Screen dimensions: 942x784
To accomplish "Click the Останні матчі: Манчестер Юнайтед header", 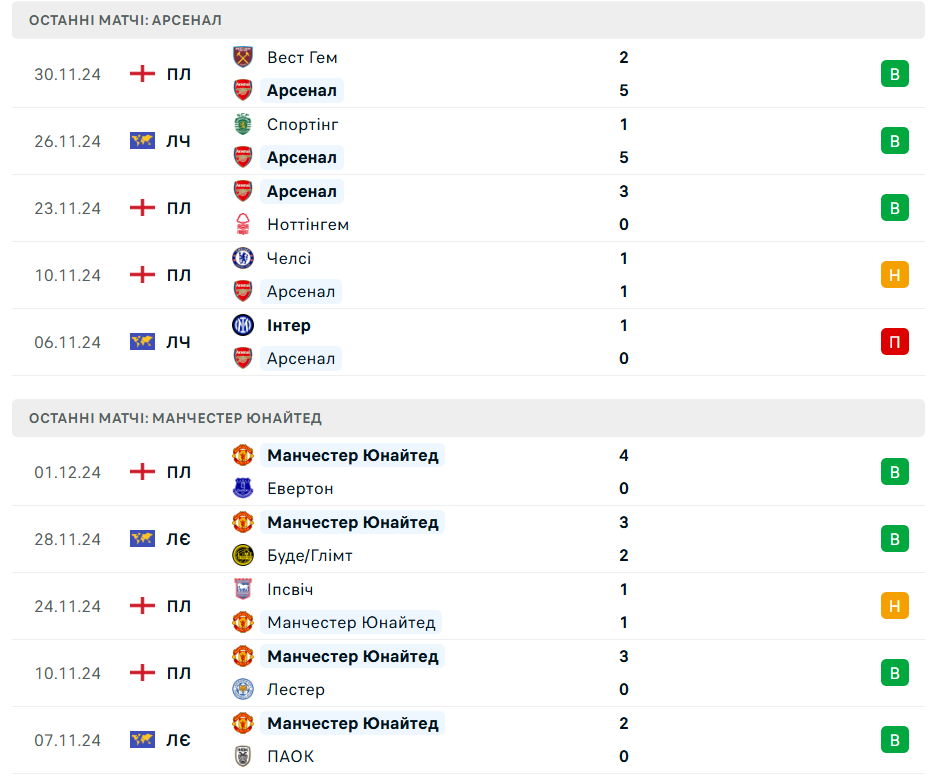I will 175,418.
